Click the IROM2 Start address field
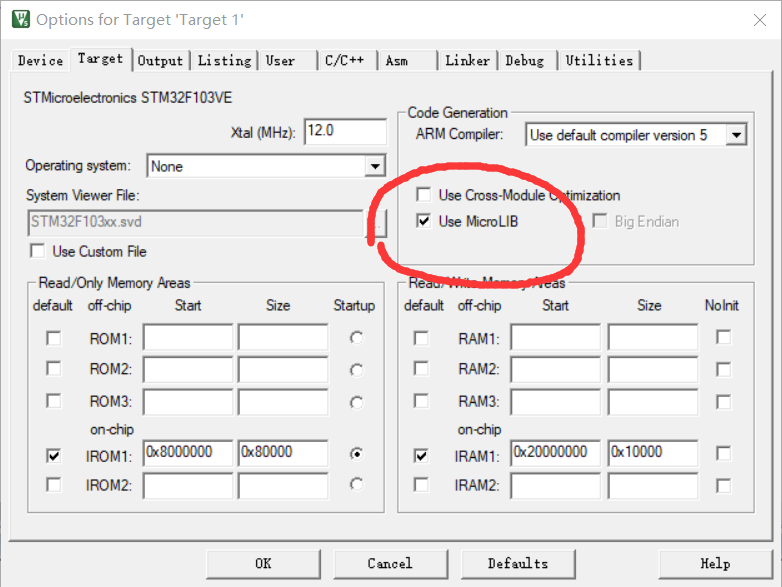The image size is (782, 587). click(188, 486)
